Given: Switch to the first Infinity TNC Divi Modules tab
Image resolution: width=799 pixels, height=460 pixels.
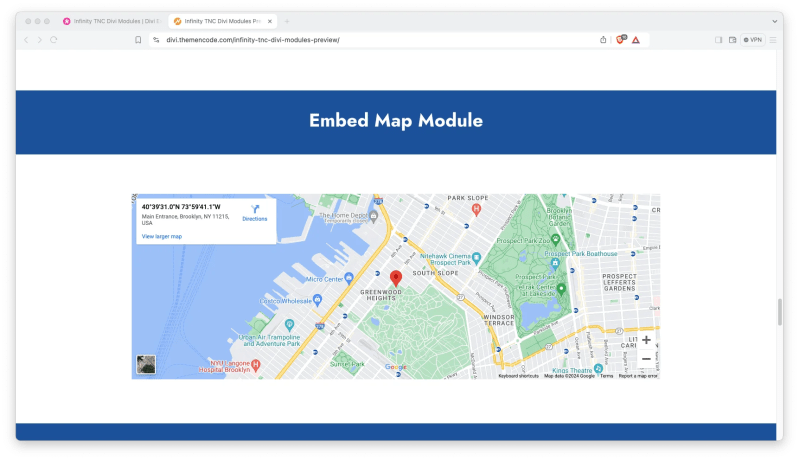Looking at the screenshot, I should 111,21.
